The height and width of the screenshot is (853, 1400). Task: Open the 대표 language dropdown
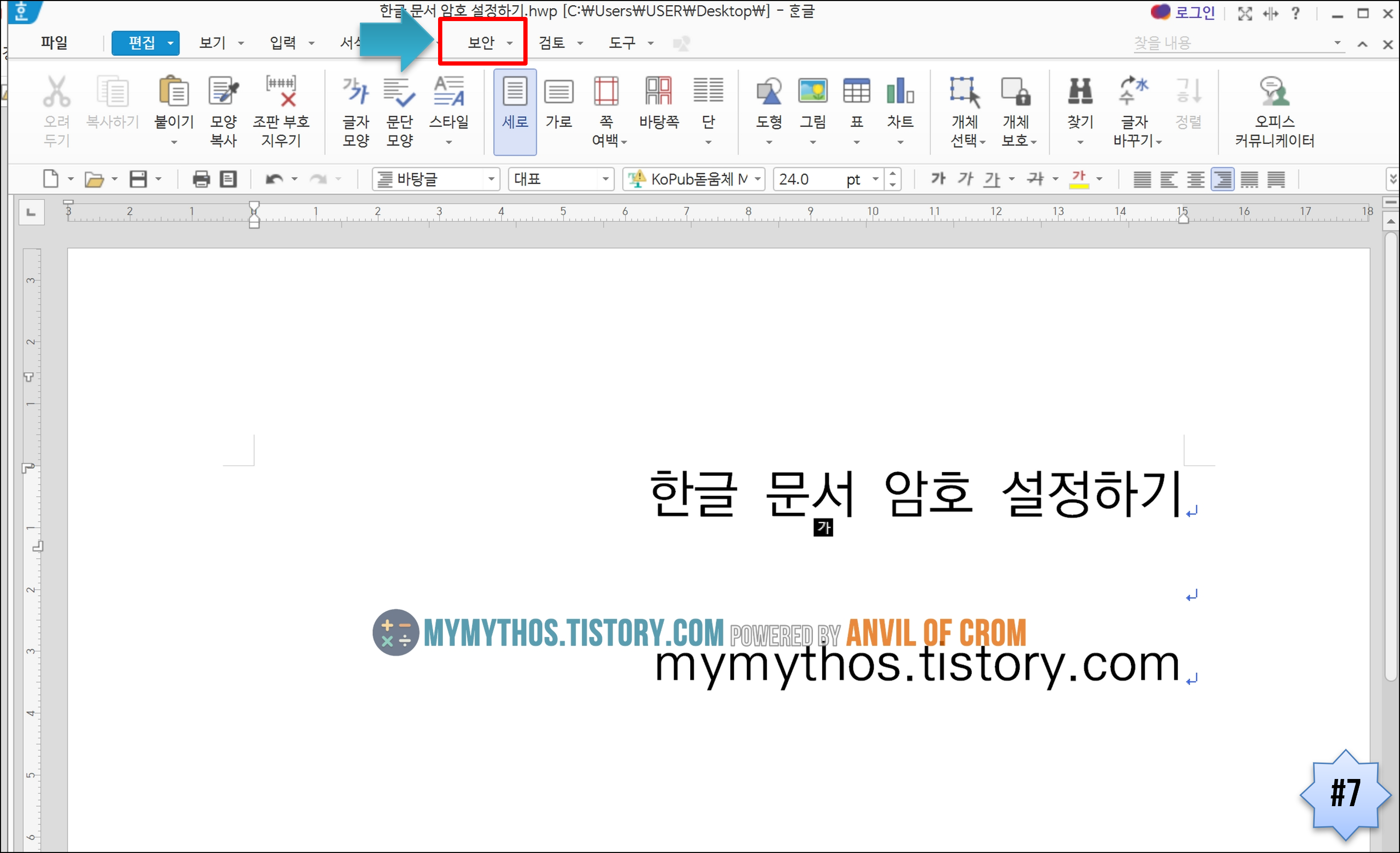(605, 179)
